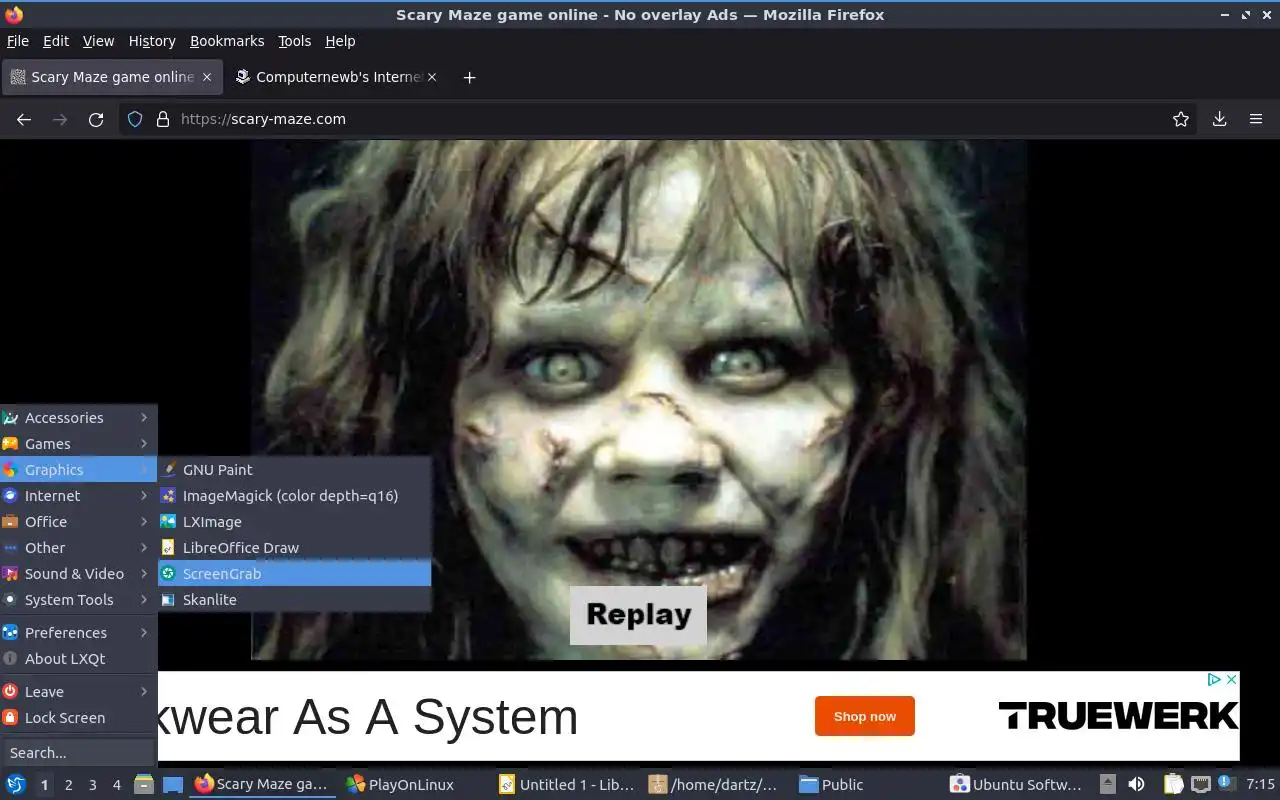Go back one page

click(24, 119)
